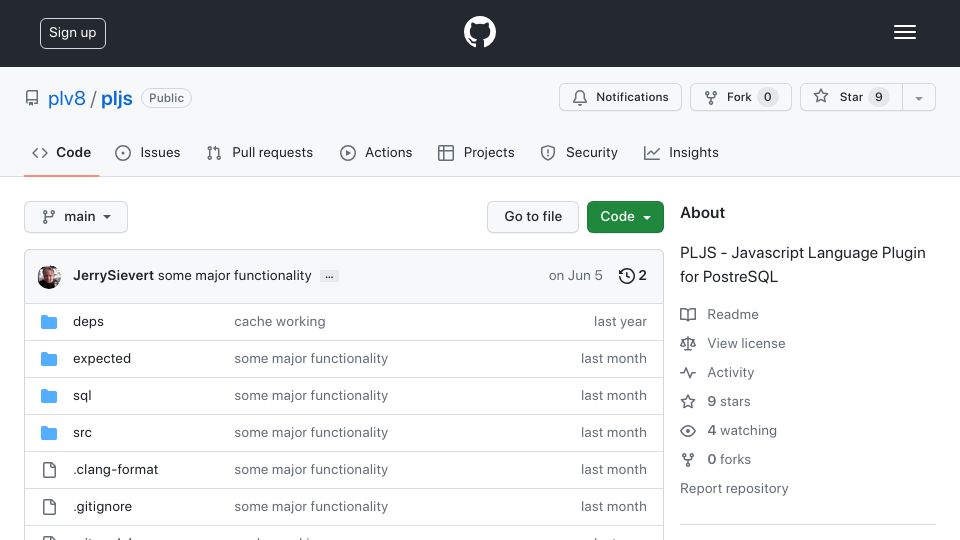Open the .clang-format file
960x540 pixels.
point(115,470)
